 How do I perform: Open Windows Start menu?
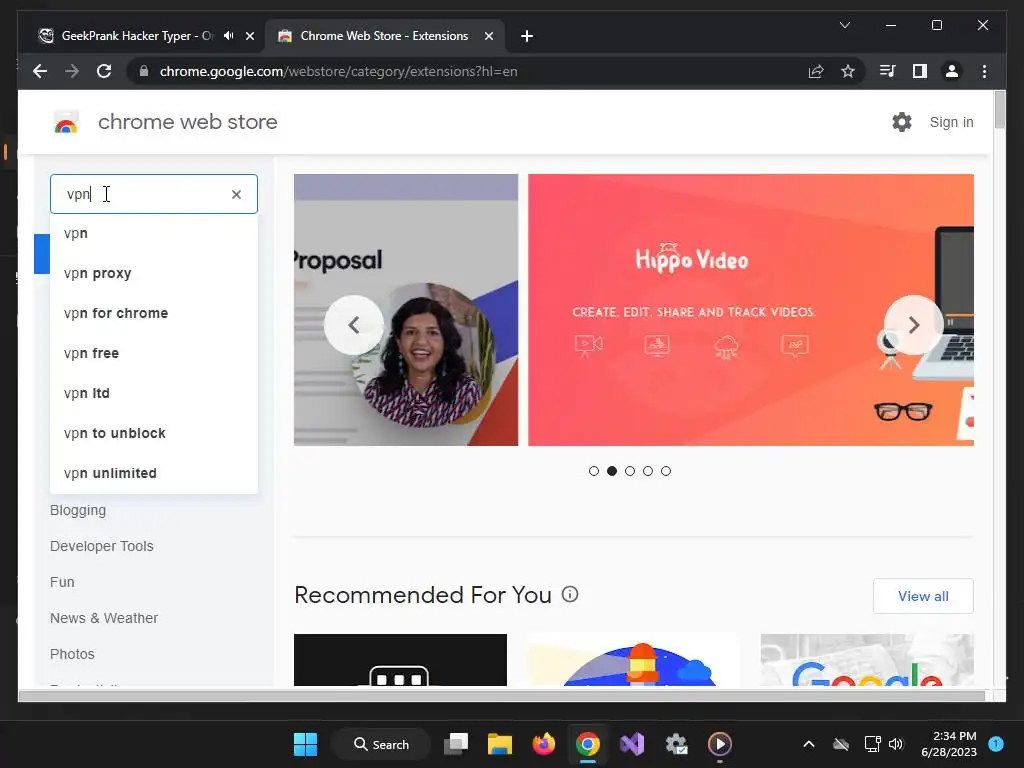[x=305, y=744]
